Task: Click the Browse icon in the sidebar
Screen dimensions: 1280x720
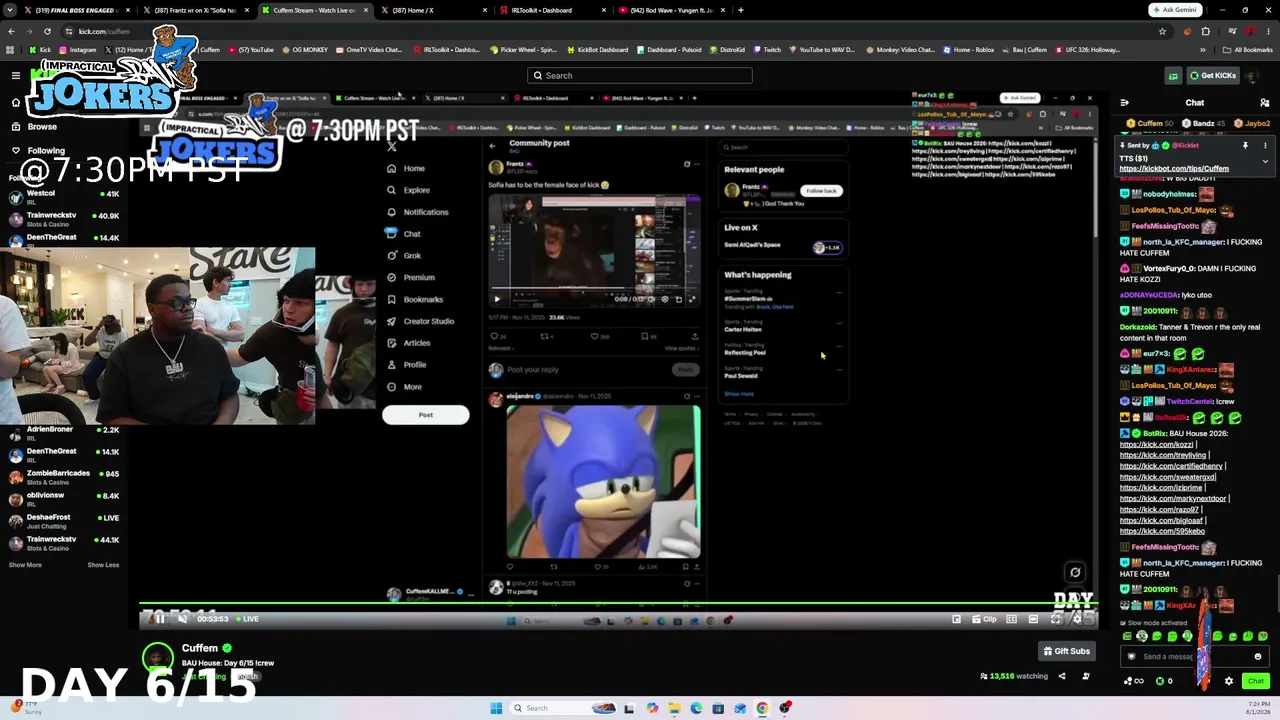Action: tap(16, 127)
